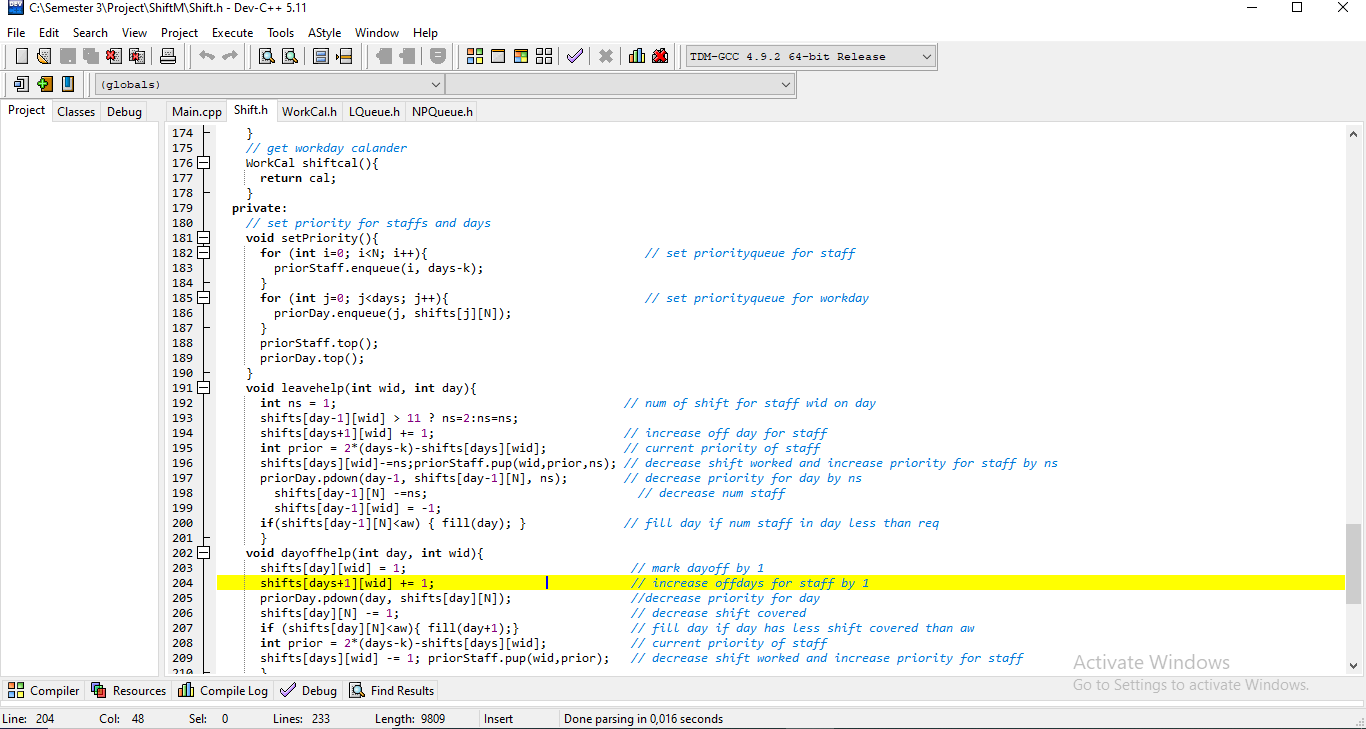This screenshot has height=729, width=1366.
Task: Open the Debug tab in the bottom panel
Action: point(309,690)
